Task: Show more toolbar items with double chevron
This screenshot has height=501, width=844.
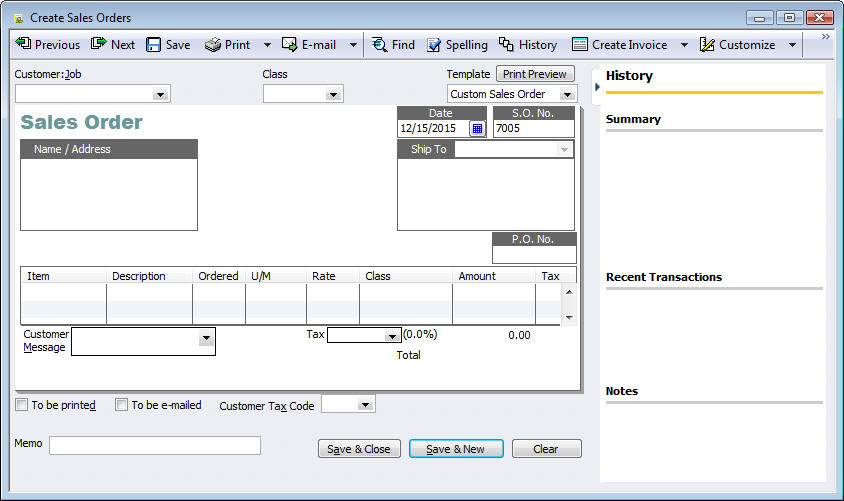Action: 826,37
